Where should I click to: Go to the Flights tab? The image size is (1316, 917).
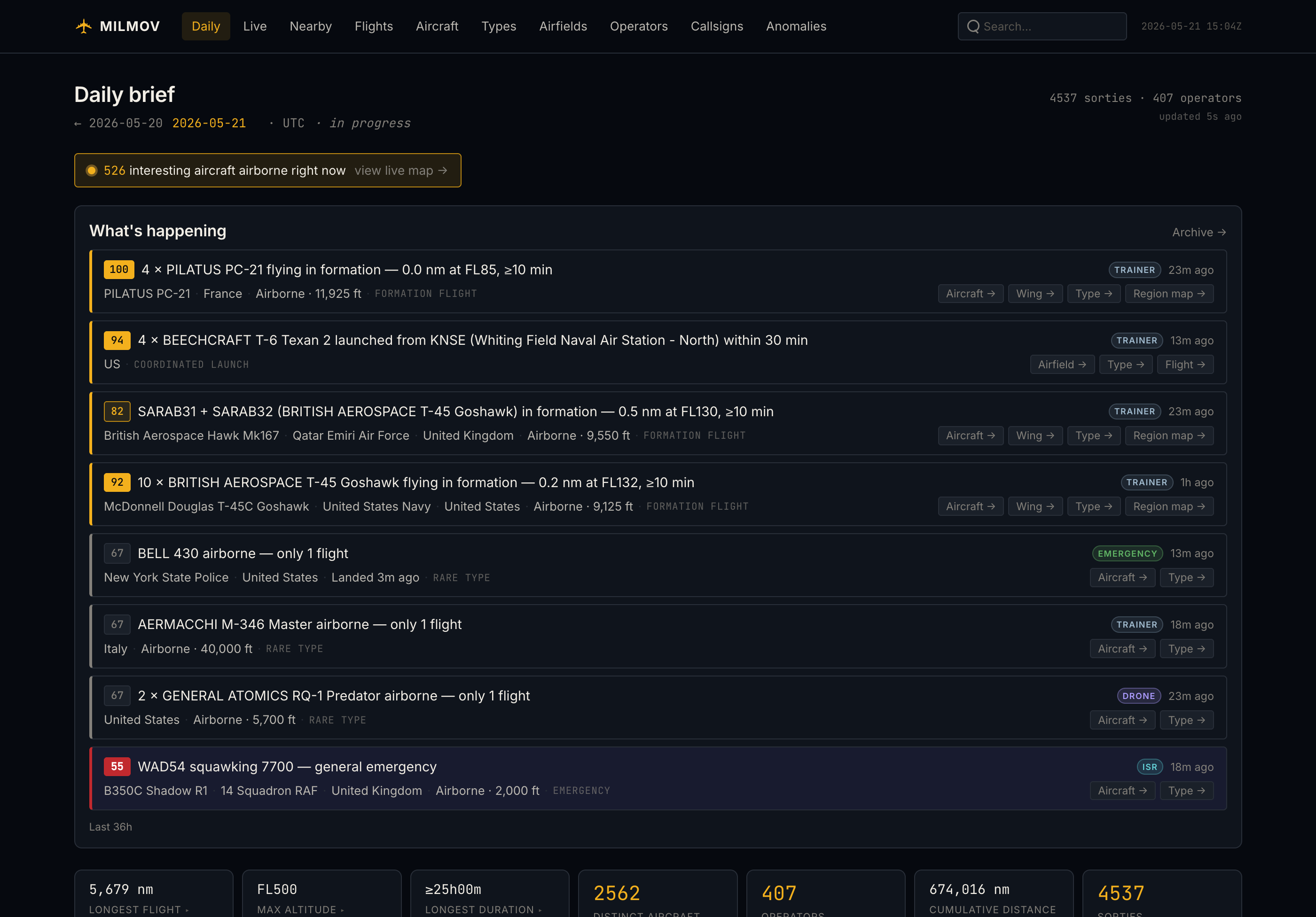[x=374, y=26]
